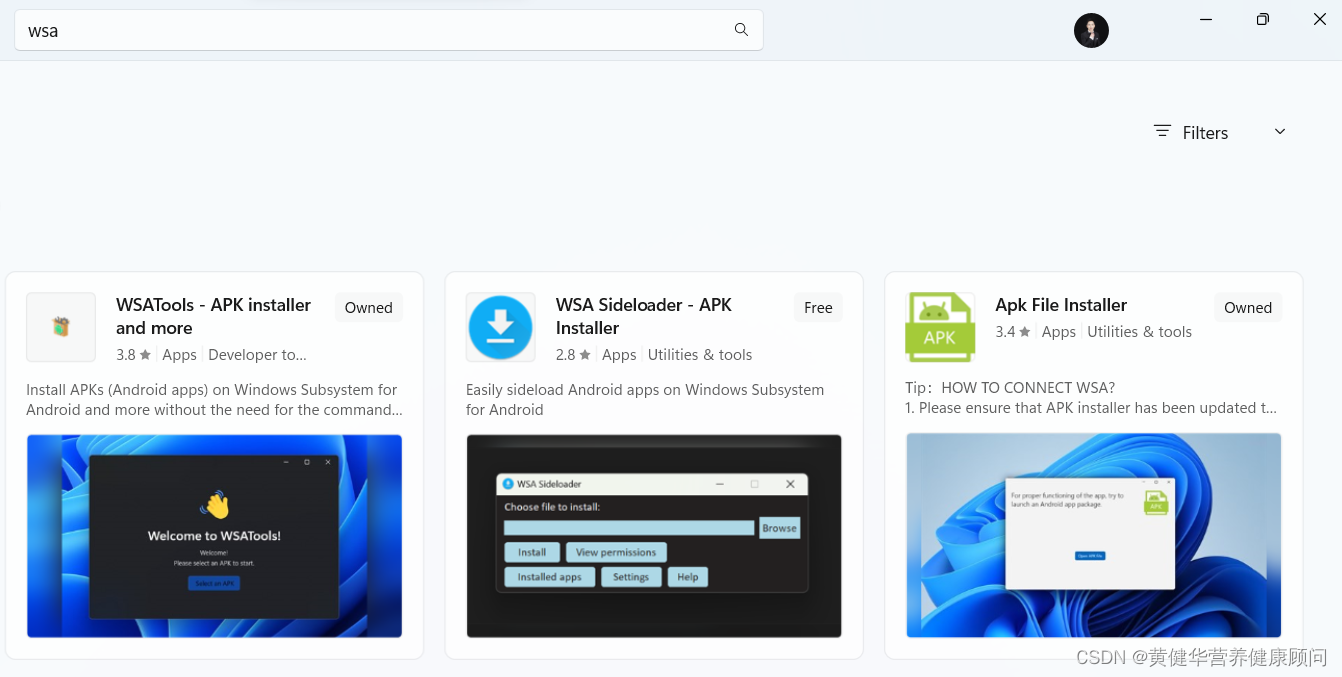The width and height of the screenshot is (1342, 677).
Task: Open the WSATools welcome screenshot
Action: (x=214, y=536)
